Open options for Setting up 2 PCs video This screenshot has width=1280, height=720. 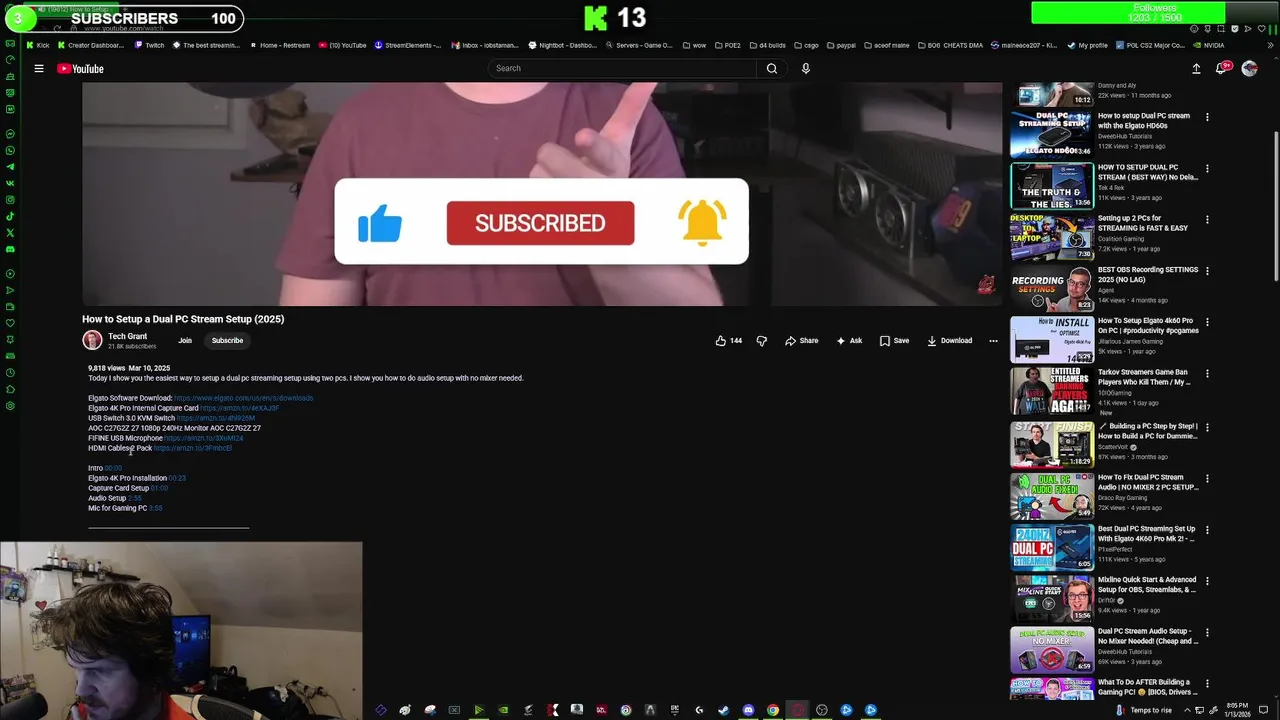point(1207,220)
